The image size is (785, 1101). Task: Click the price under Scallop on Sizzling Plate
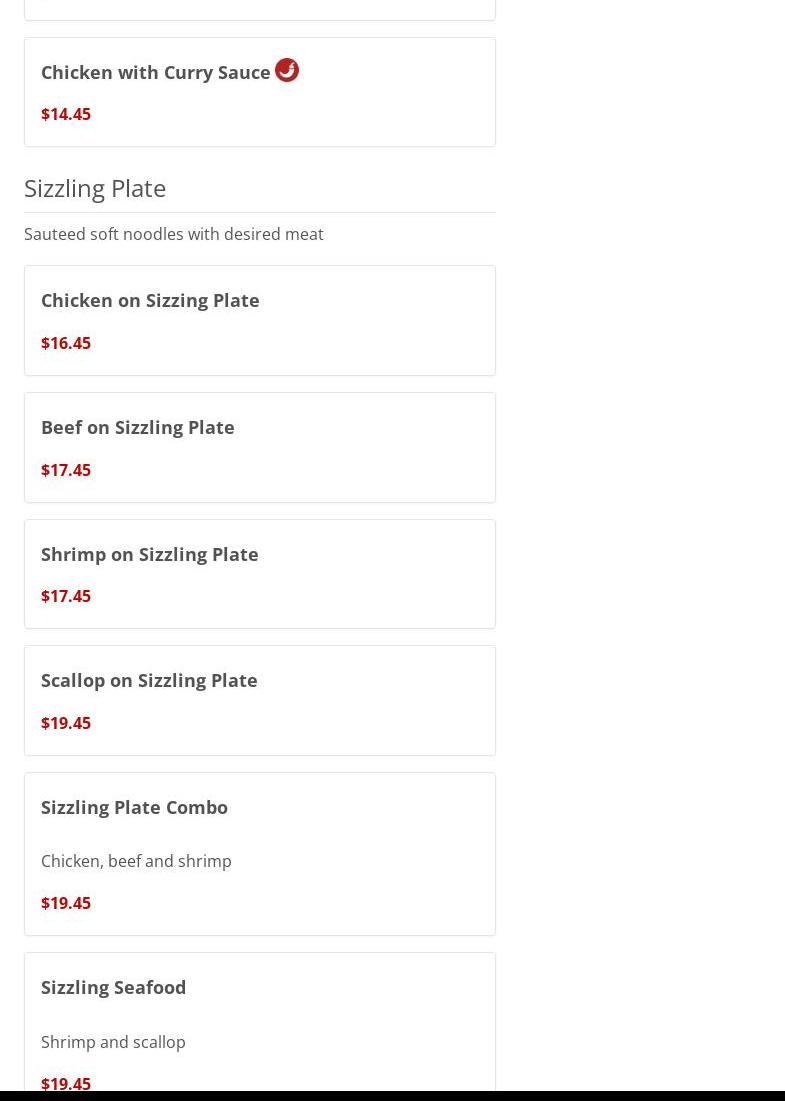(66, 723)
